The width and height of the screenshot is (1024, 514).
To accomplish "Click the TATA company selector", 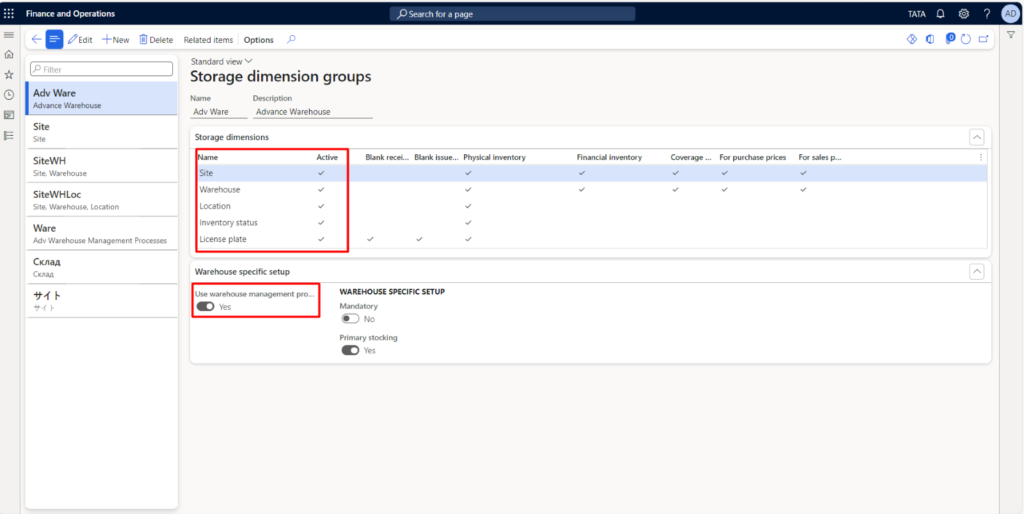I will [917, 14].
